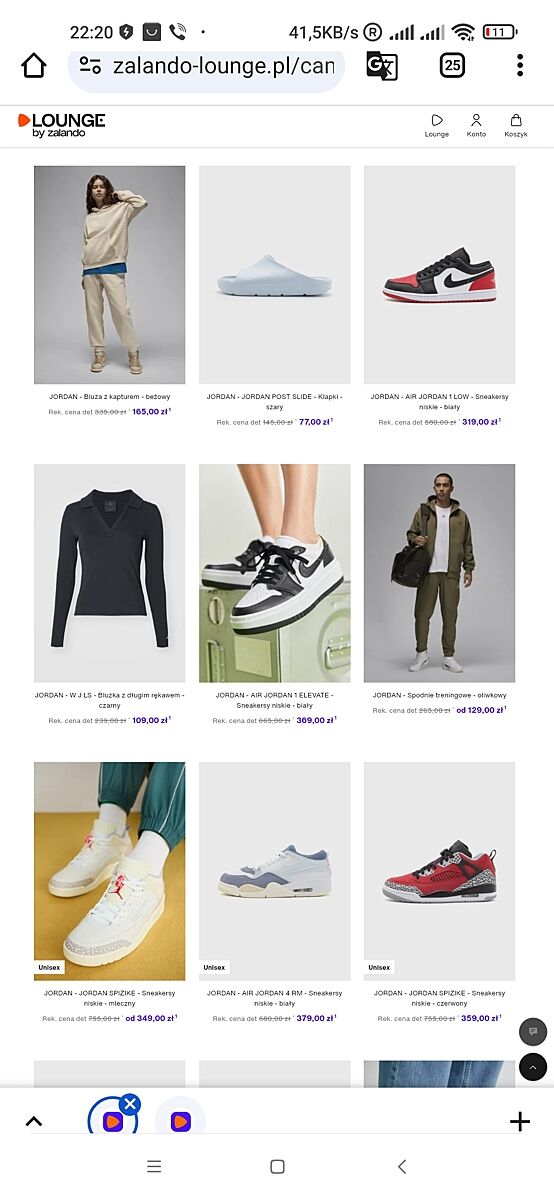Open JORDAN POST SLIDE Klapki link
The image size is (554, 1200).
(x=274, y=402)
